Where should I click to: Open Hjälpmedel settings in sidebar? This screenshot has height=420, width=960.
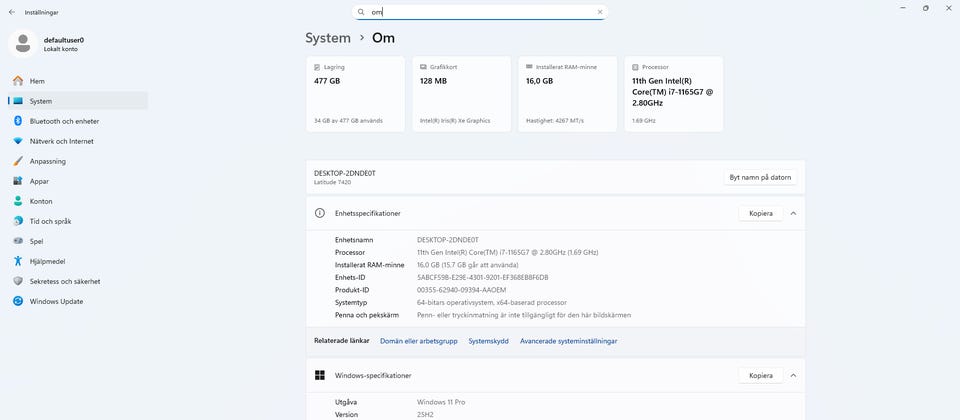point(78,261)
